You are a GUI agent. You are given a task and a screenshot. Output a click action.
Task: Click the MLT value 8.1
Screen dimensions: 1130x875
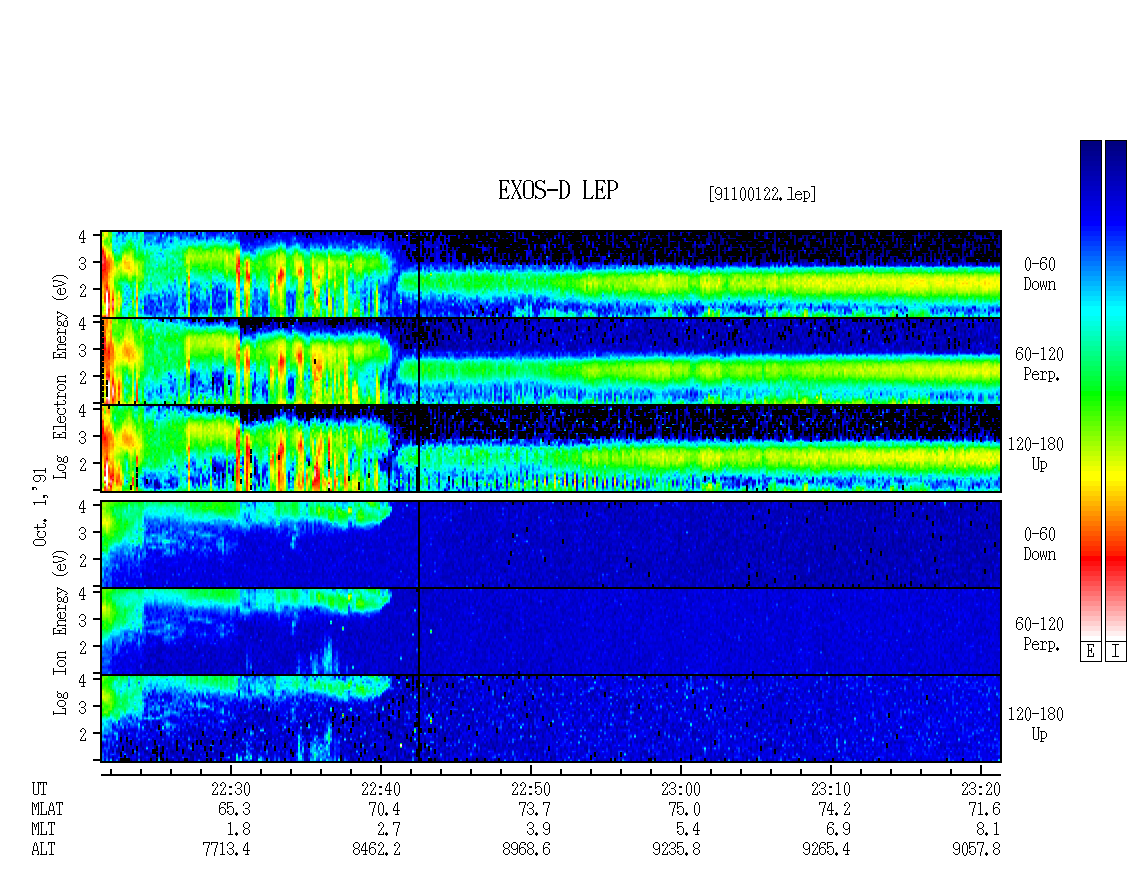click(x=988, y=830)
